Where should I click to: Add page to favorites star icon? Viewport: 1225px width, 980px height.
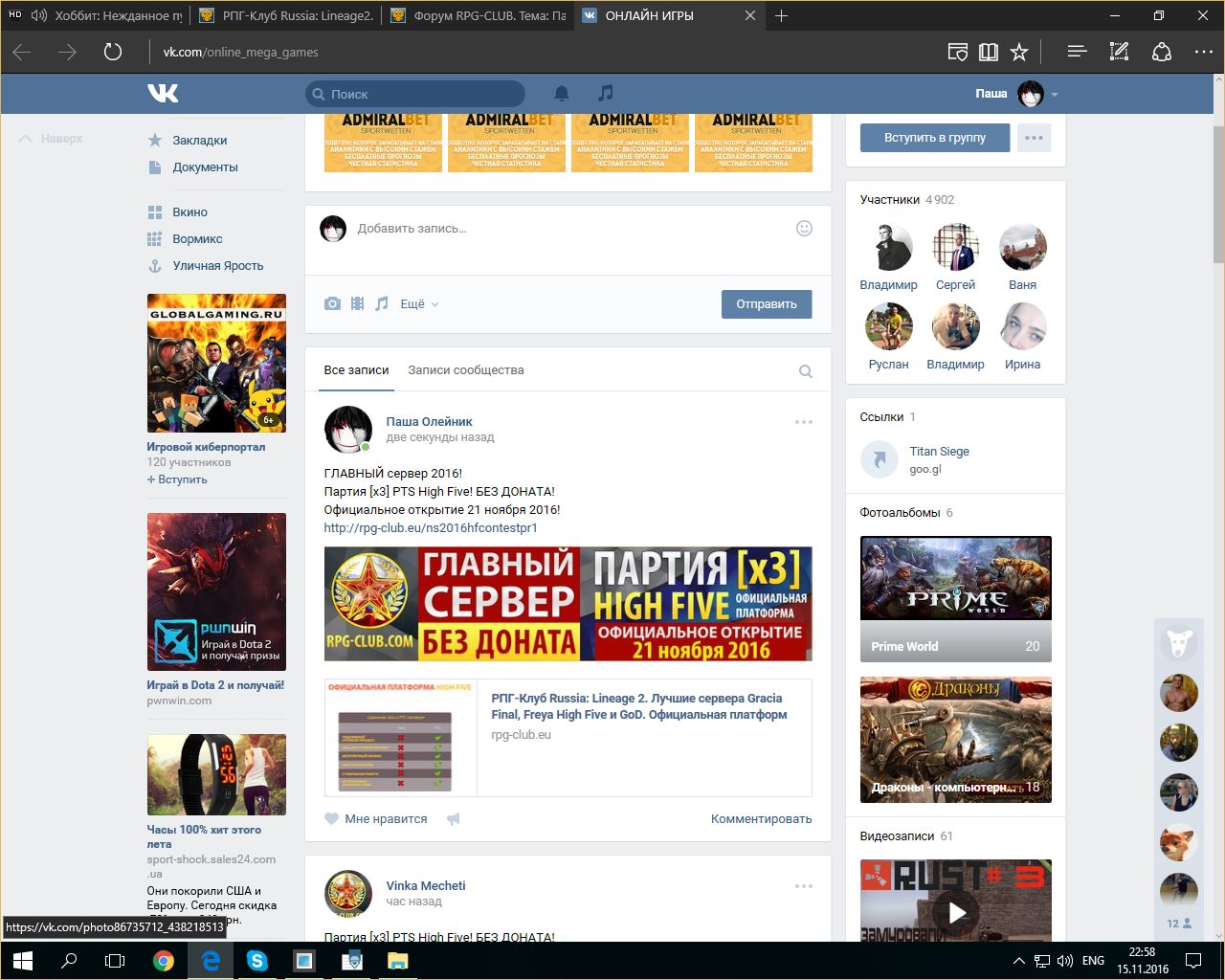(x=1019, y=52)
